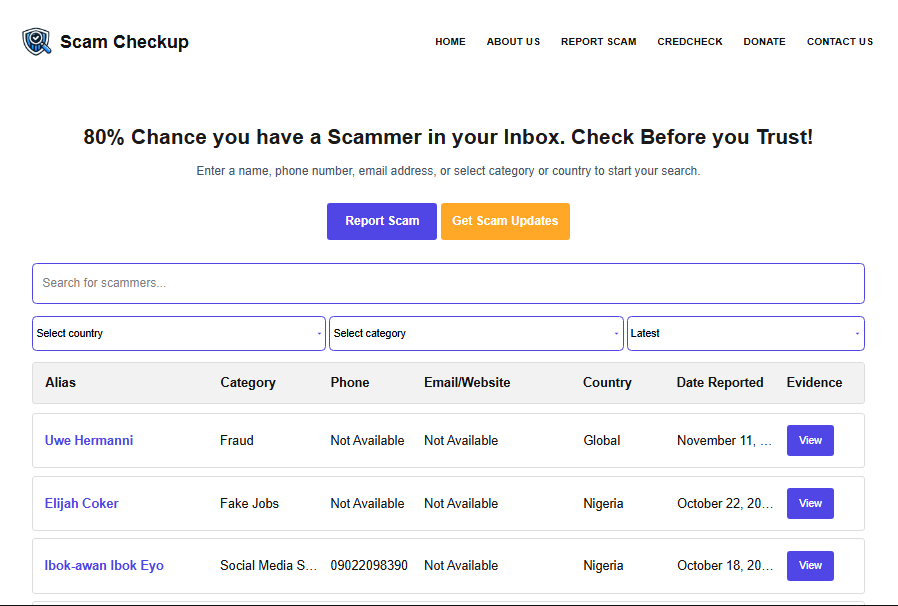The width and height of the screenshot is (898, 606).
Task: Click the orange Get Scam Updates button
Action: [x=505, y=221]
